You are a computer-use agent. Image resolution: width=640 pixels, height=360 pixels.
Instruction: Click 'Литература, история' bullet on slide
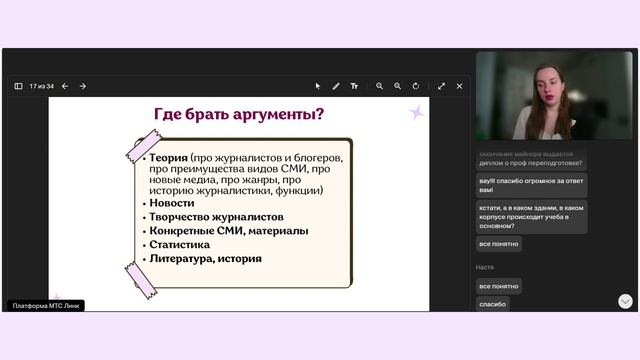click(205, 258)
